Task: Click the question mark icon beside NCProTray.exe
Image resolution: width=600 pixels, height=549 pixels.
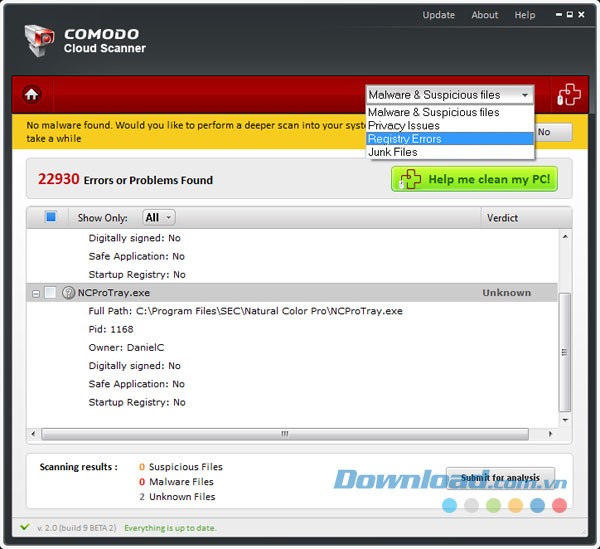Action: pyautogui.click(x=68, y=293)
